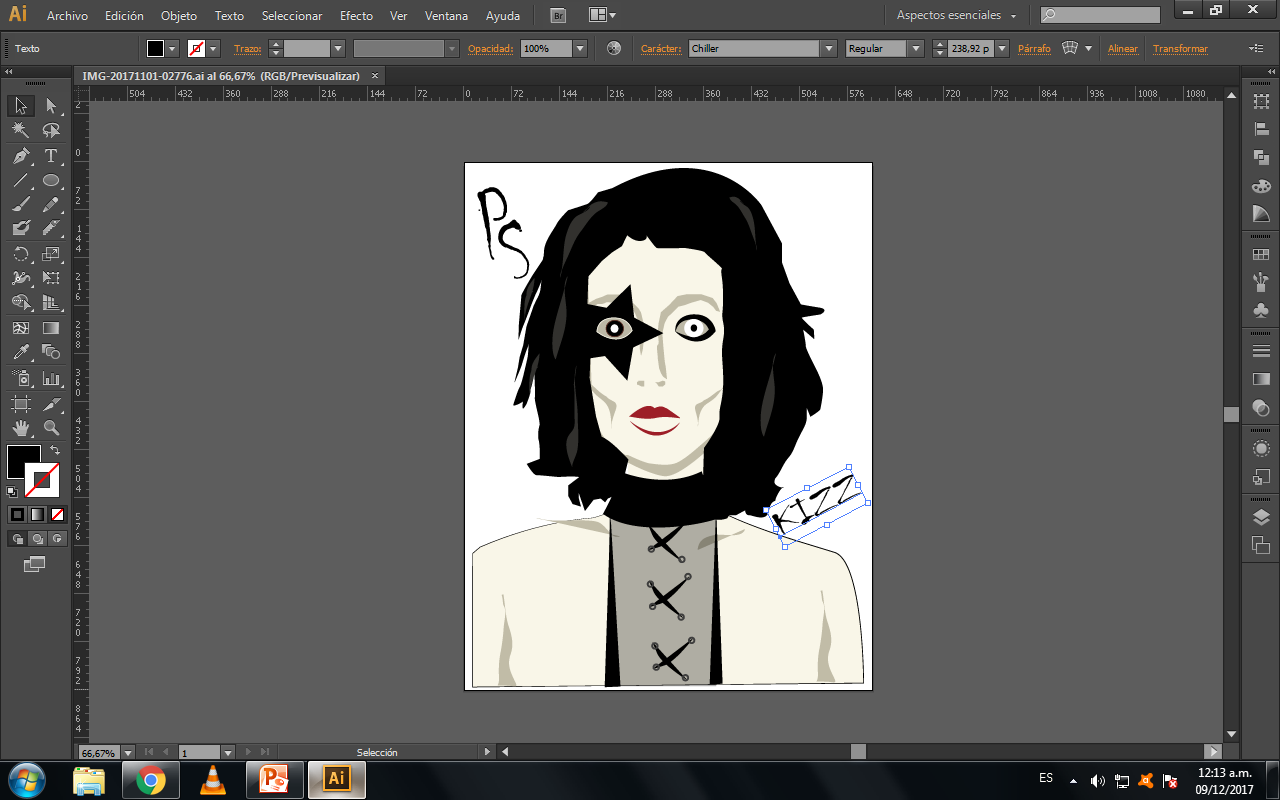Viewport: 1280px width, 800px height.
Task: Choose the Lasso tool
Action: [51, 130]
